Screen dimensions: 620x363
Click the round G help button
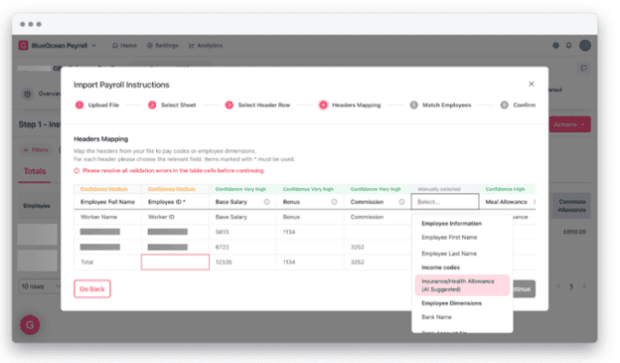pos(30,325)
